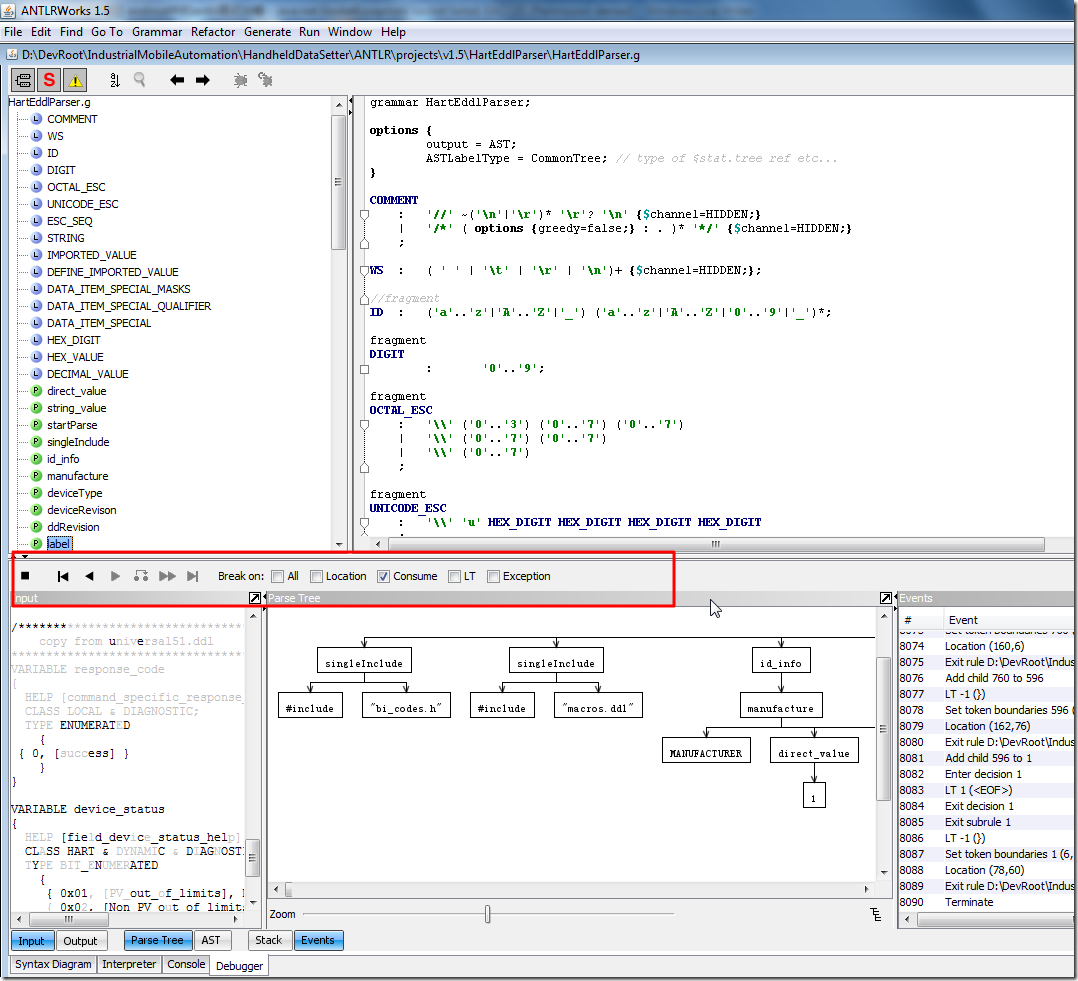Show the AST view button

click(211, 940)
